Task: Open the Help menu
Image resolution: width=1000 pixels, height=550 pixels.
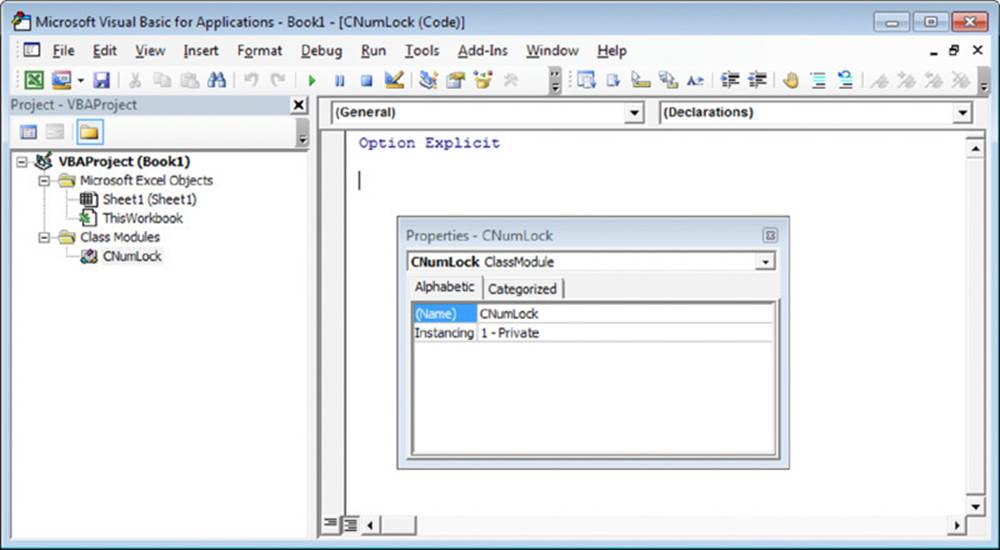Action: [x=612, y=50]
